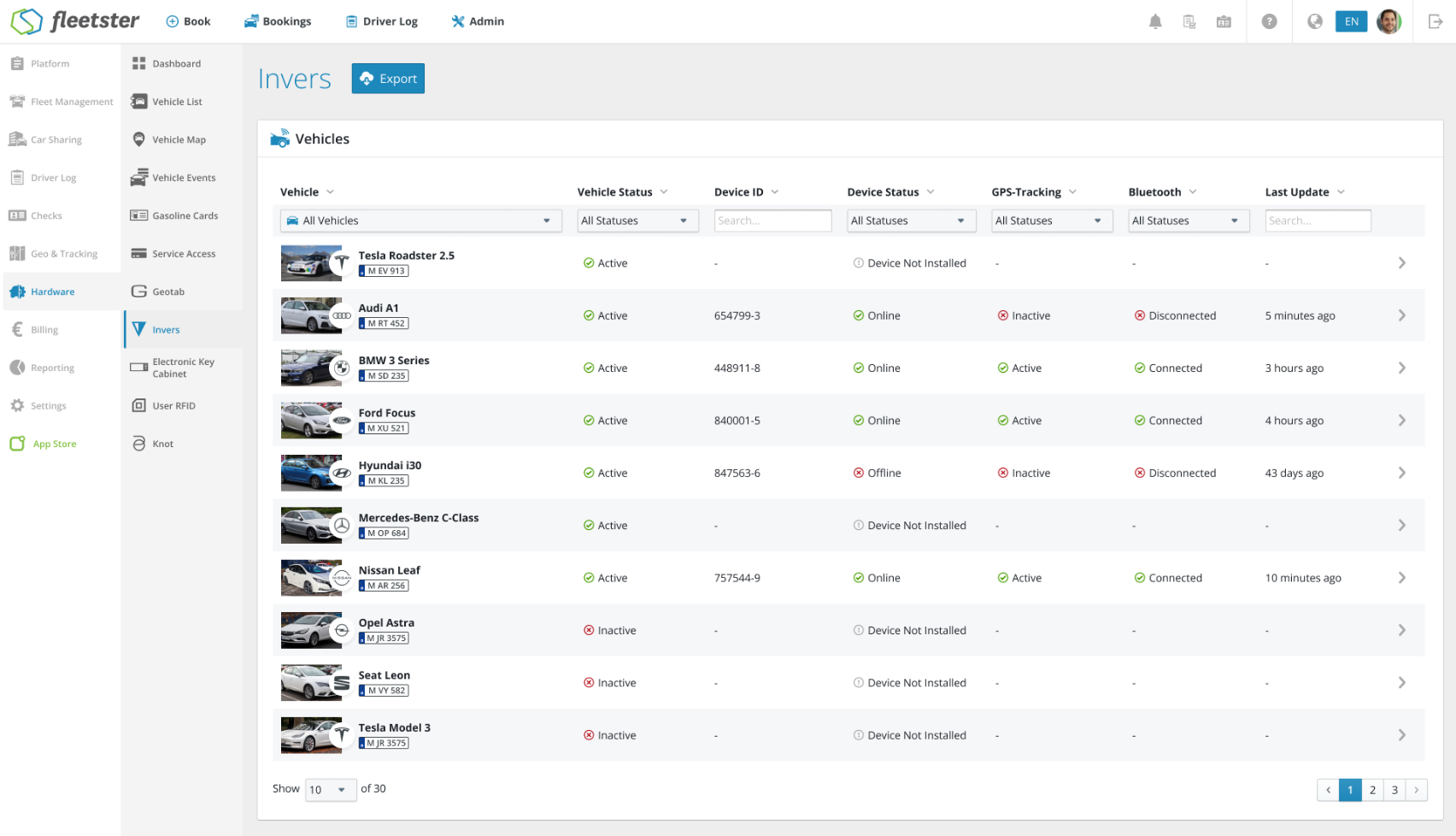
Task: Change rows shown per page dropdown
Action: pos(329,789)
